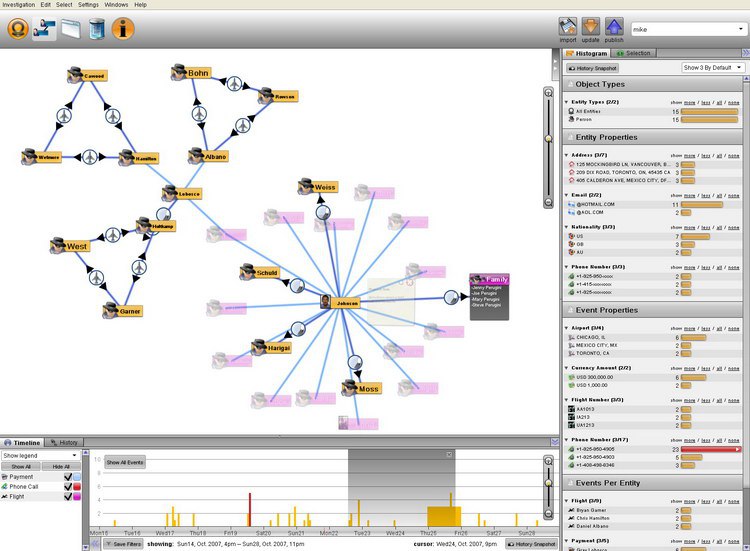Toggle the Payment event checkbox
The image size is (750, 551).
(x=68, y=477)
